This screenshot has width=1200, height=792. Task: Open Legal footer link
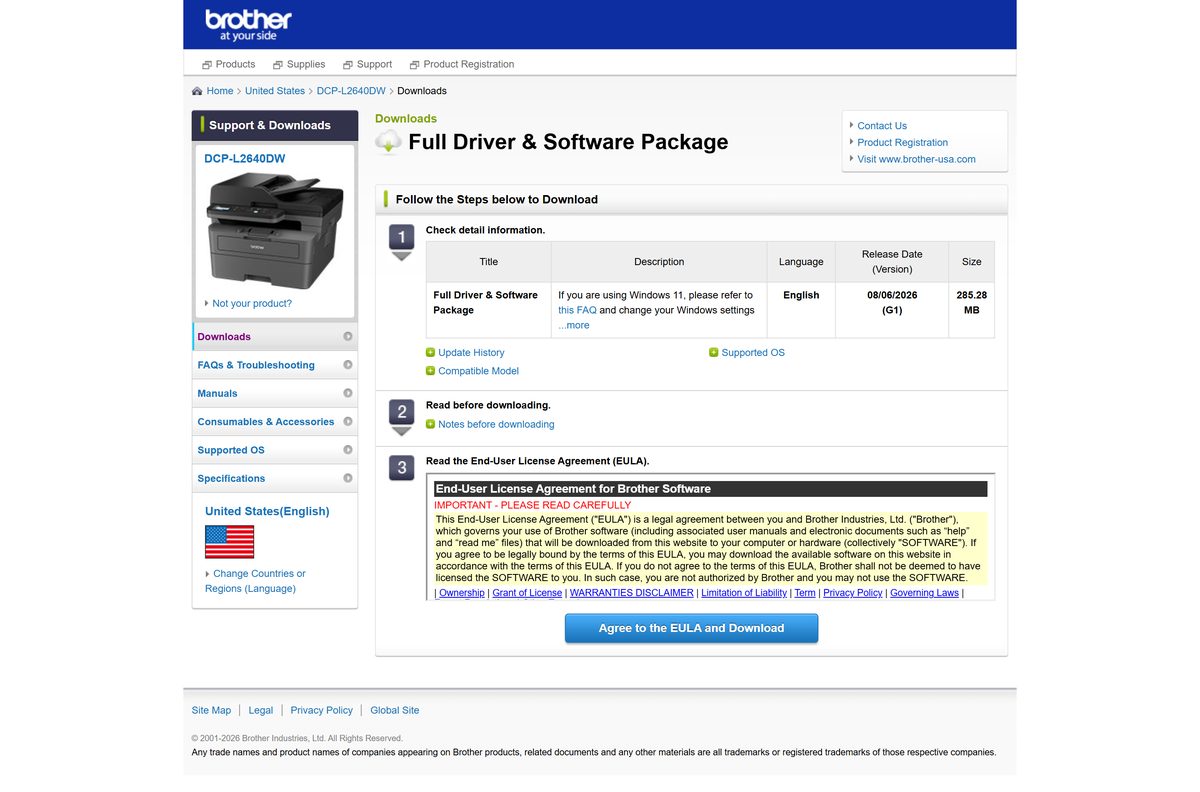point(261,710)
